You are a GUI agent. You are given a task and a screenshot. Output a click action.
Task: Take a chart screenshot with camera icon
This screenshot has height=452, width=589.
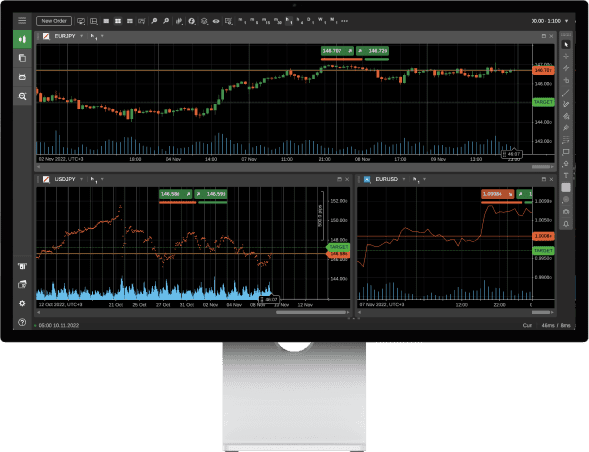click(x=566, y=212)
